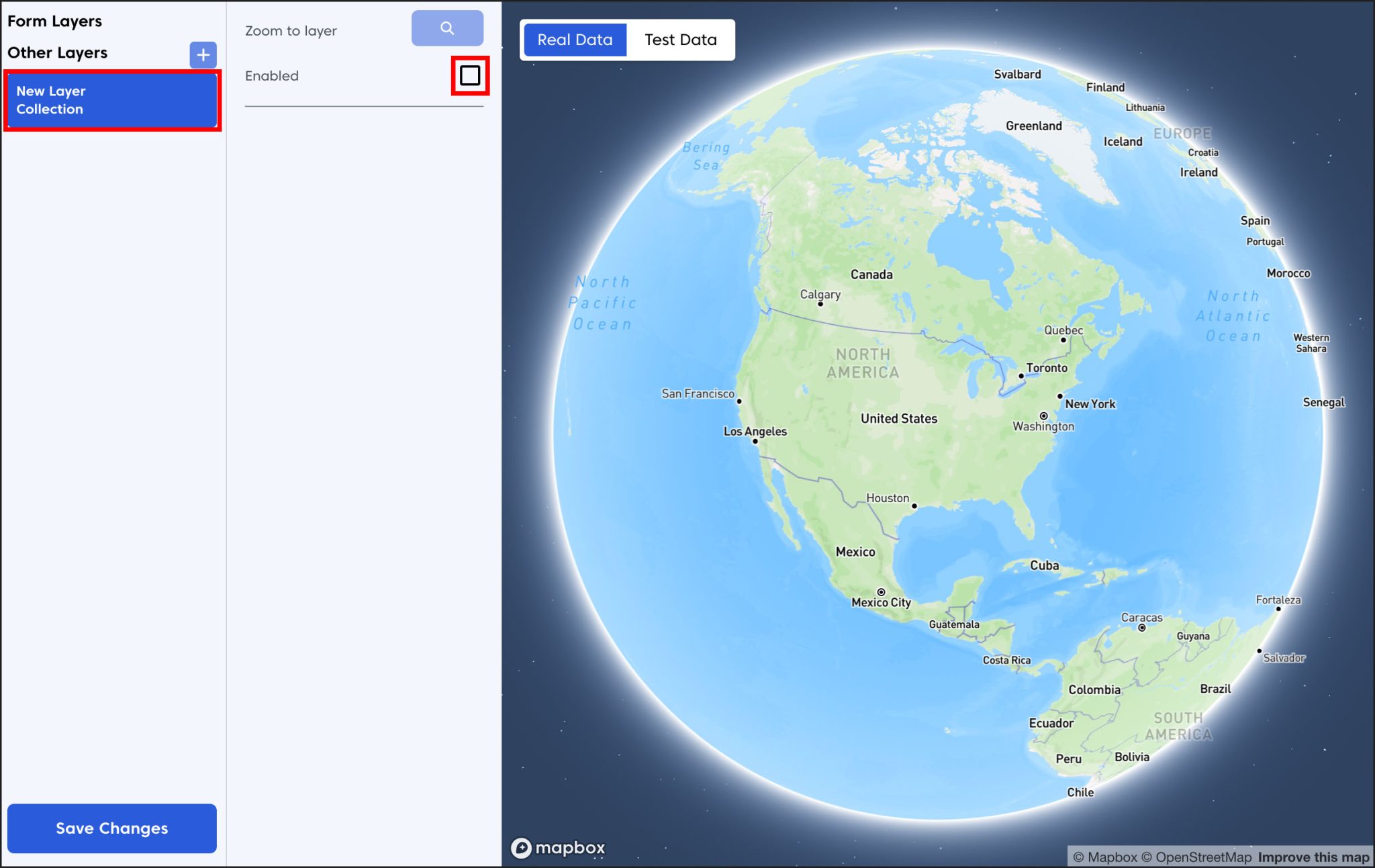Click the Enabled label text
The width and height of the screenshot is (1375, 868).
pyautogui.click(x=271, y=76)
